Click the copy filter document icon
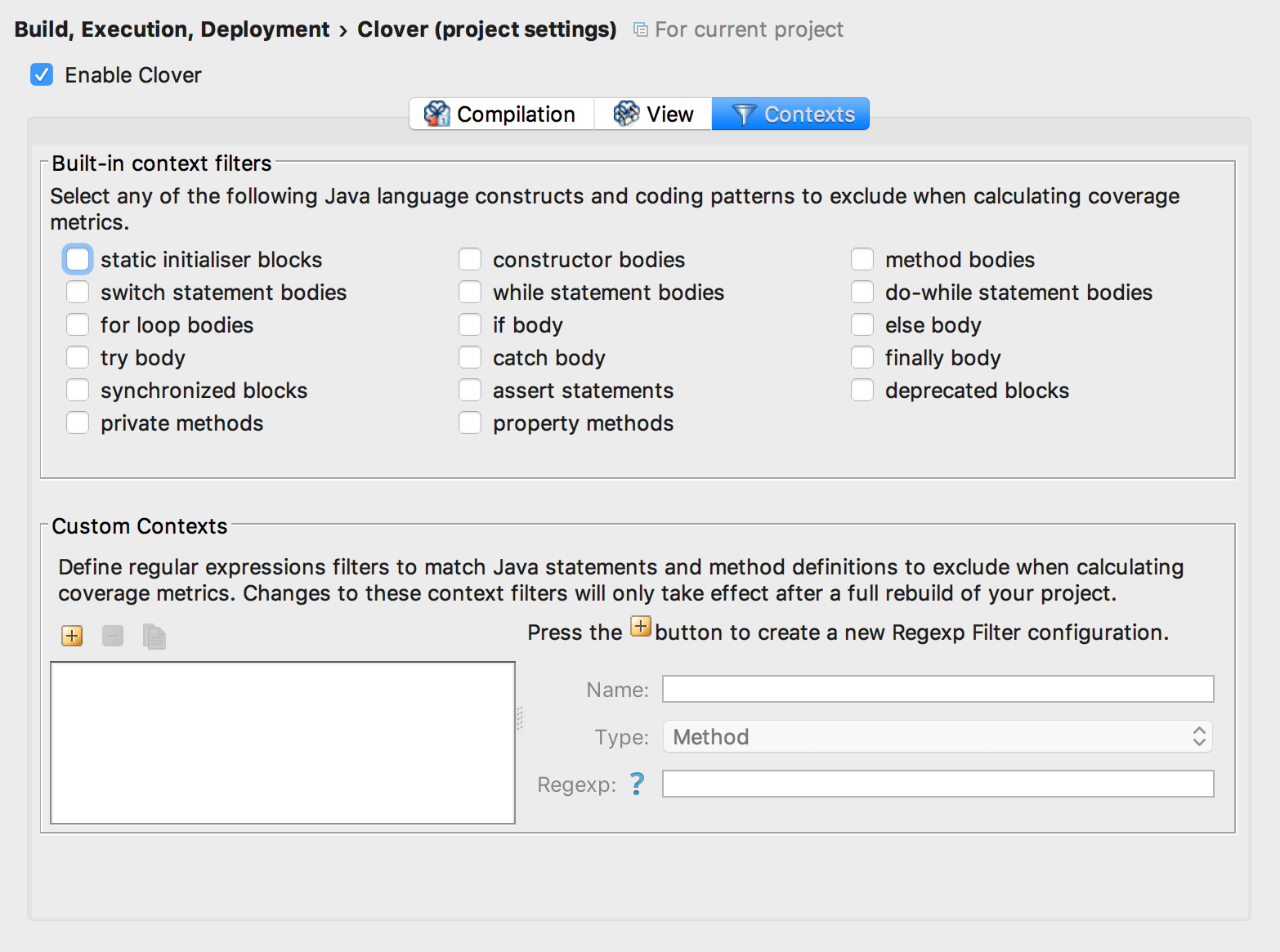 pos(154,636)
